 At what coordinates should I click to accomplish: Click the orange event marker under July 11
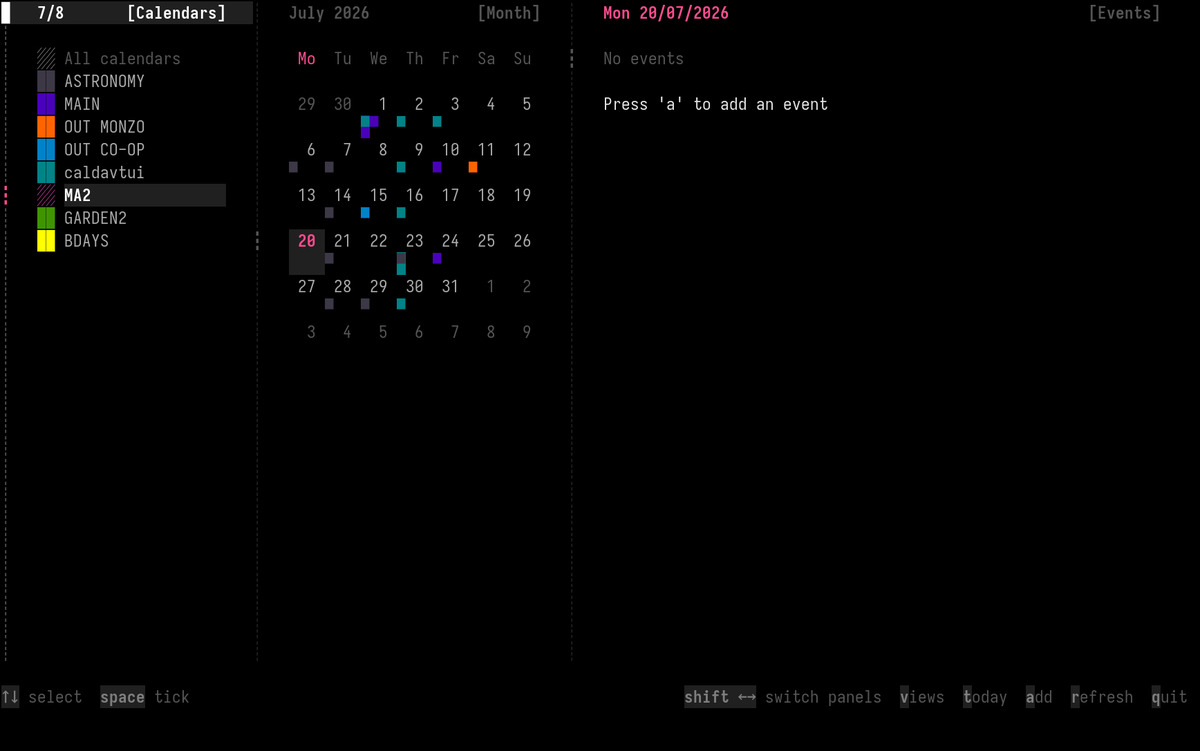473,167
